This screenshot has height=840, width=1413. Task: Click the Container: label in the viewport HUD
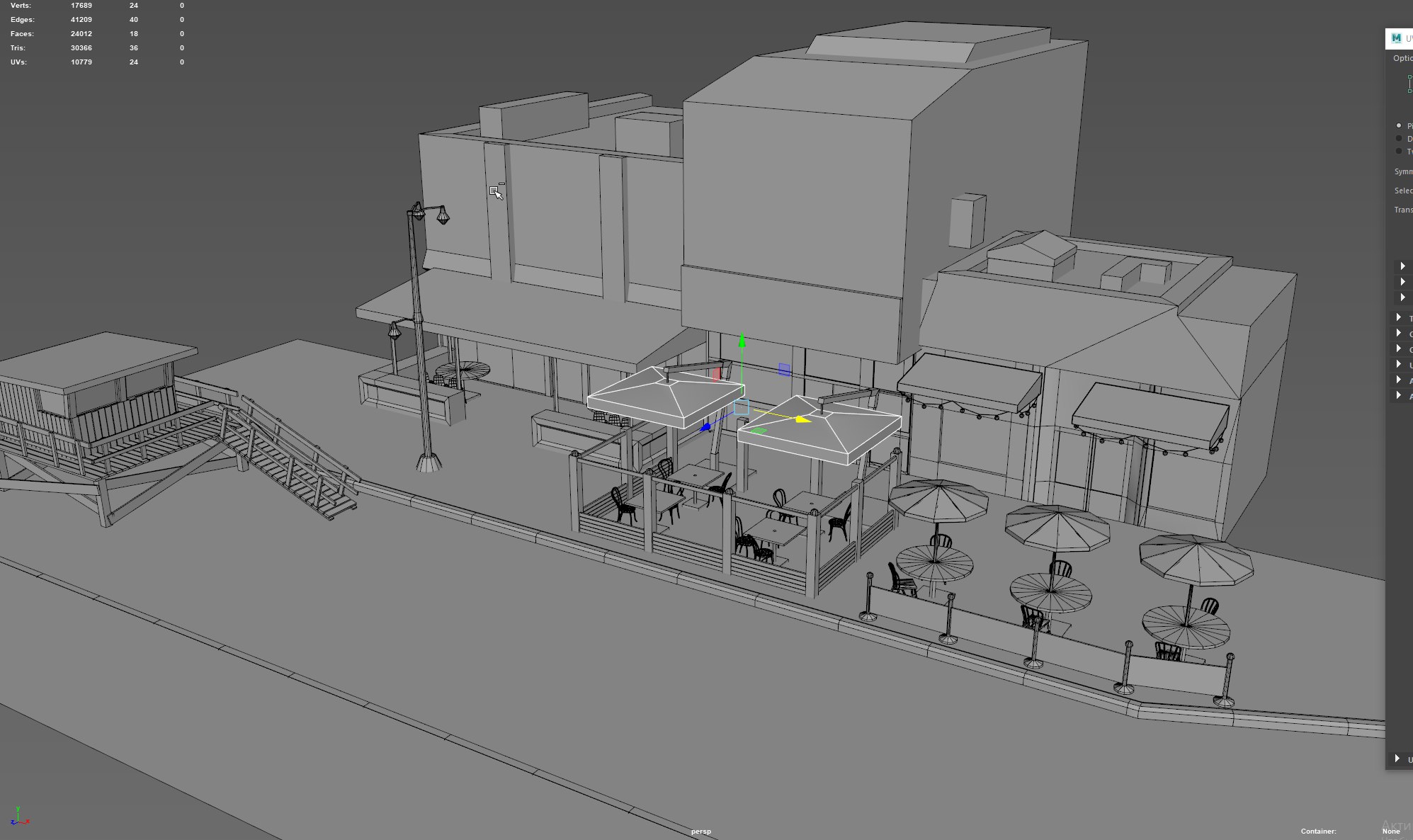click(x=1318, y=832)
